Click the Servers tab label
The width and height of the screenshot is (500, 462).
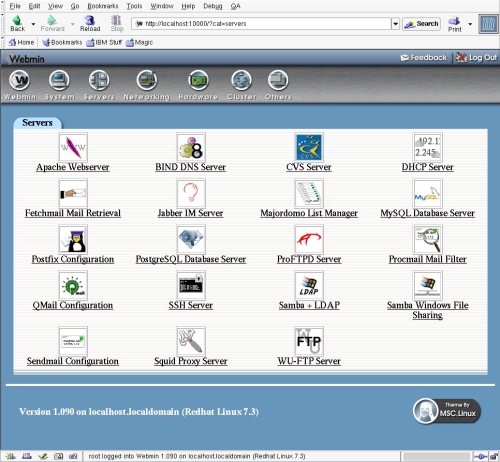[37, 123]
